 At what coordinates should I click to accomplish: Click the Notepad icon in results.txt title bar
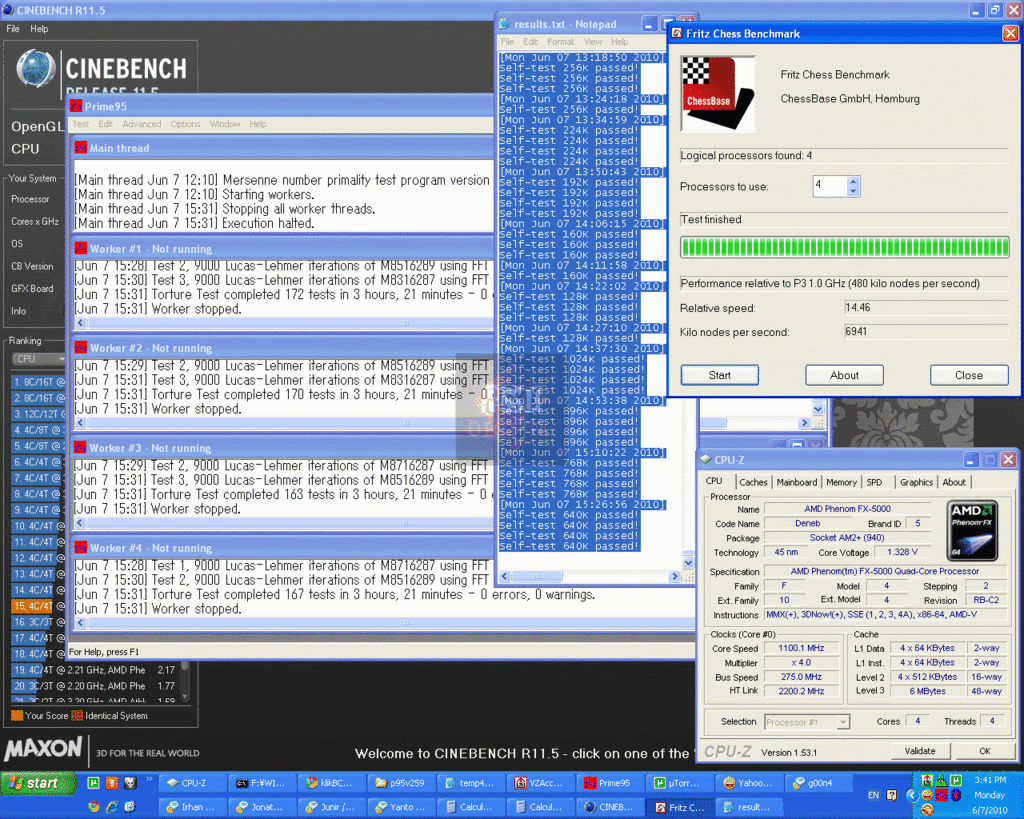click(505, 24)
